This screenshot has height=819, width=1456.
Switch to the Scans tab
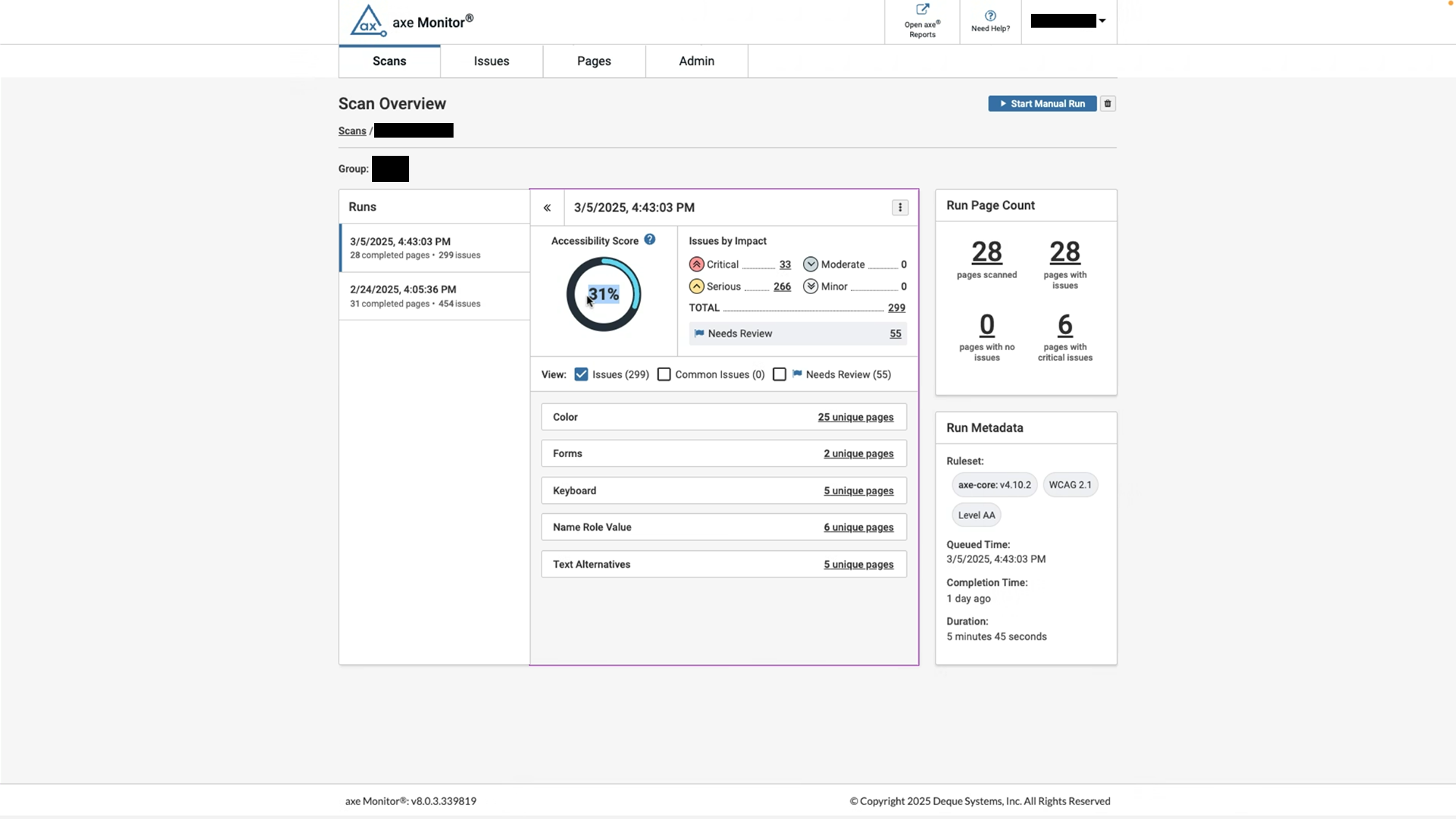pos(389,61)
